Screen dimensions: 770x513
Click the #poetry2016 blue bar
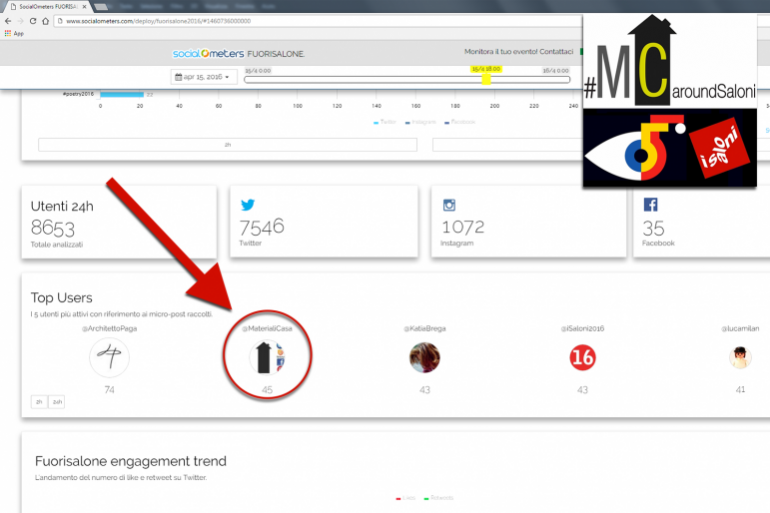(x=122, y=94)
